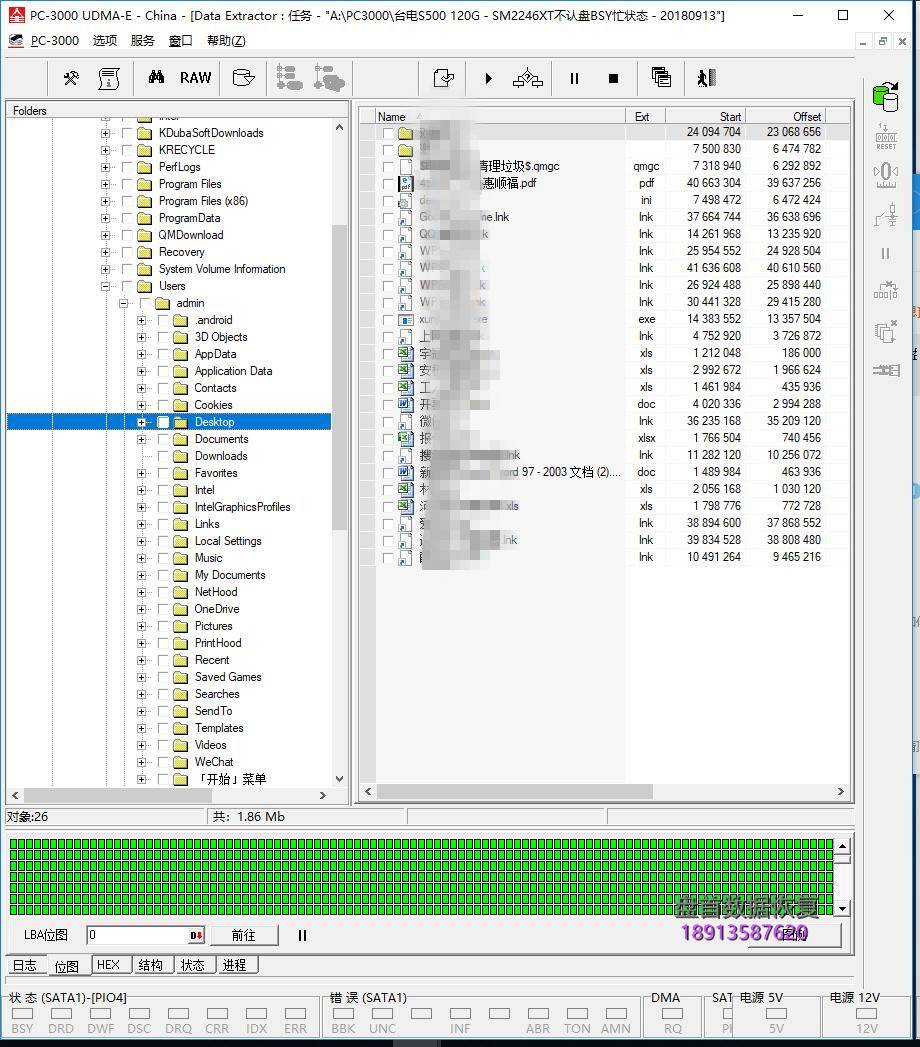Switch to the 日志 tab
This screenshot has height=1047, width=920.
tap(25, 966)
